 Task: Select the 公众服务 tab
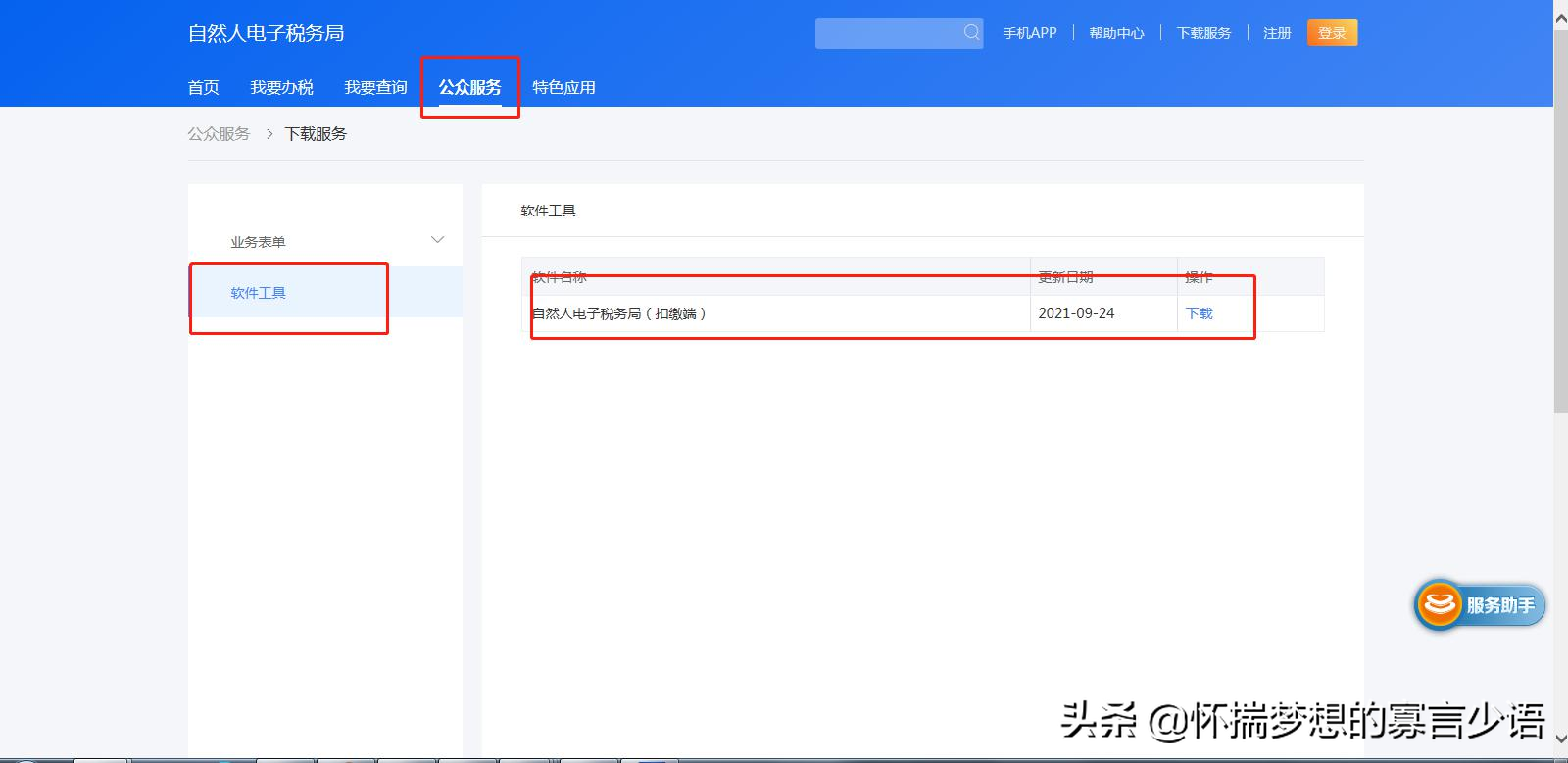point(469,87)
